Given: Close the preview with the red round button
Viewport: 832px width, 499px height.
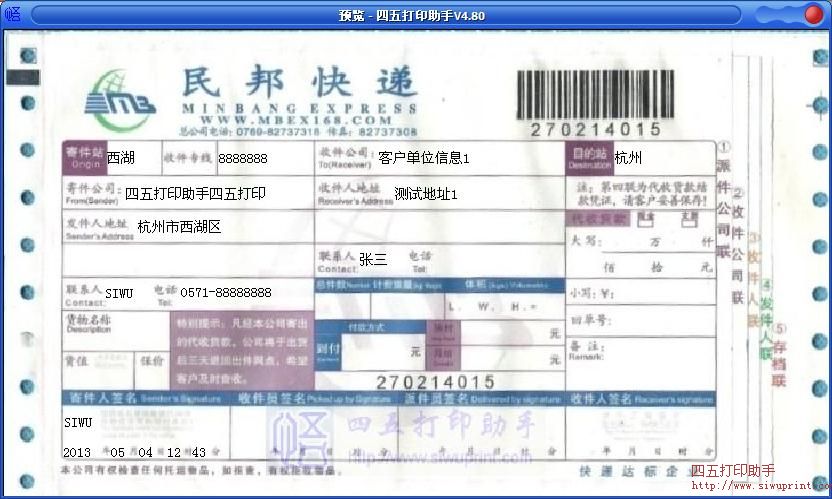Looking at the screenshot, I should pyautogui.click(x=813, y=15).
